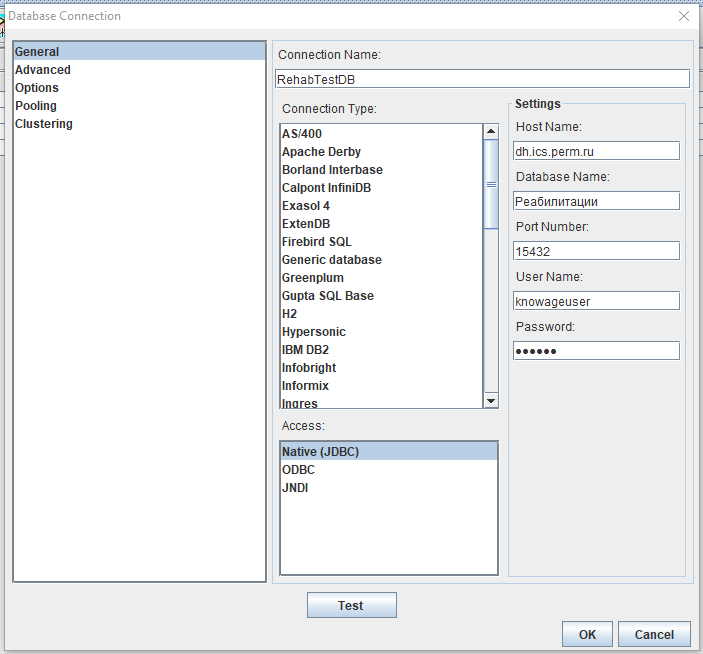The height and width of the screenshot is (654, 703).
Task: Select ODBC access
Action: click(x=389, y=469)
